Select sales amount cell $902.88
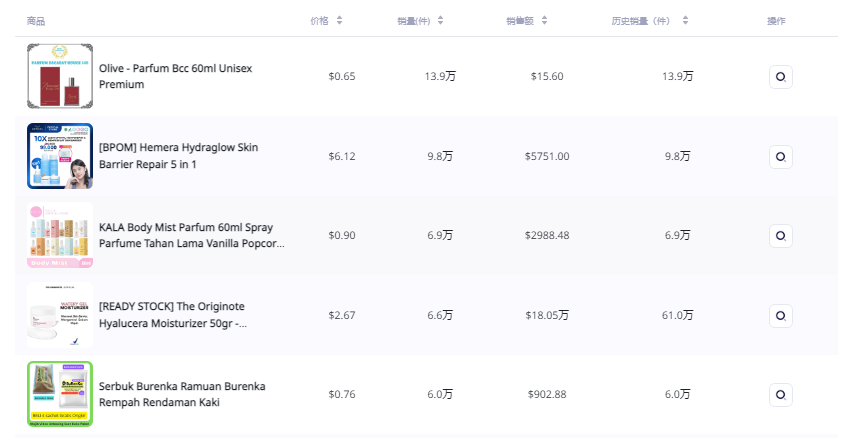Screen dimensions: 861x438 [x=547, y=395]
